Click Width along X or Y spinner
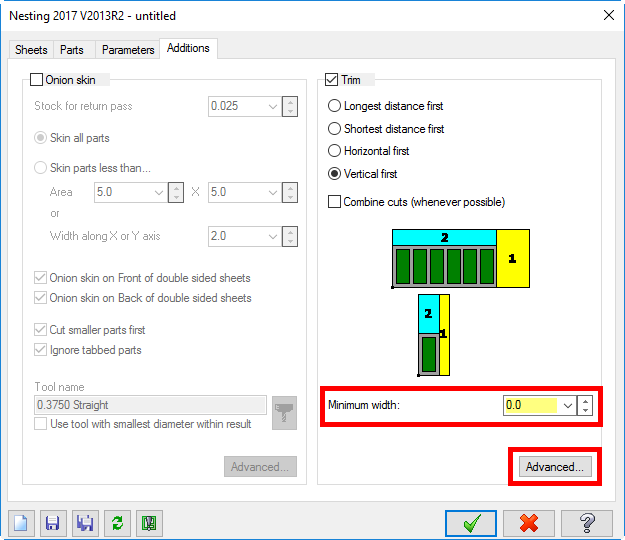Viewport: 625px width, 540px height. (x=290, y=236)
